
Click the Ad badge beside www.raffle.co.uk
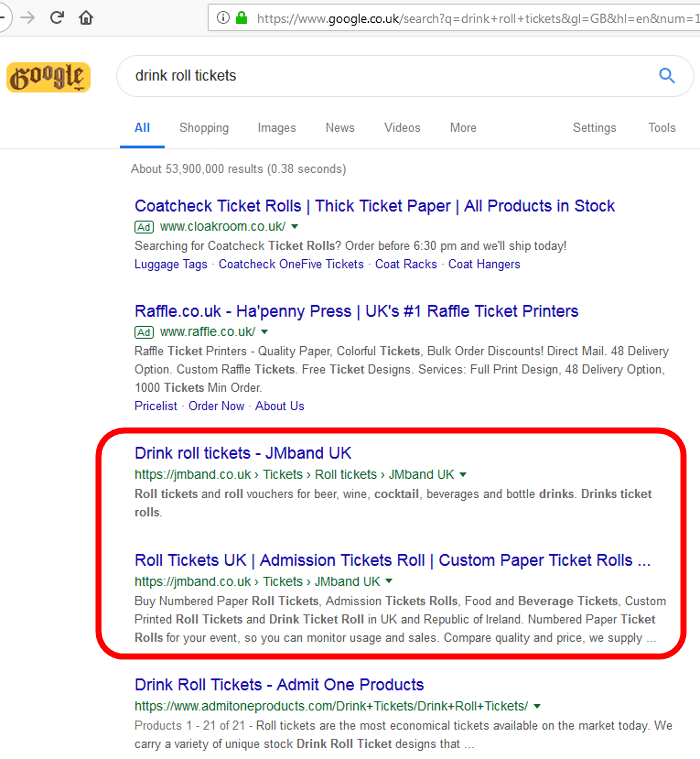[x=144, y=333]
